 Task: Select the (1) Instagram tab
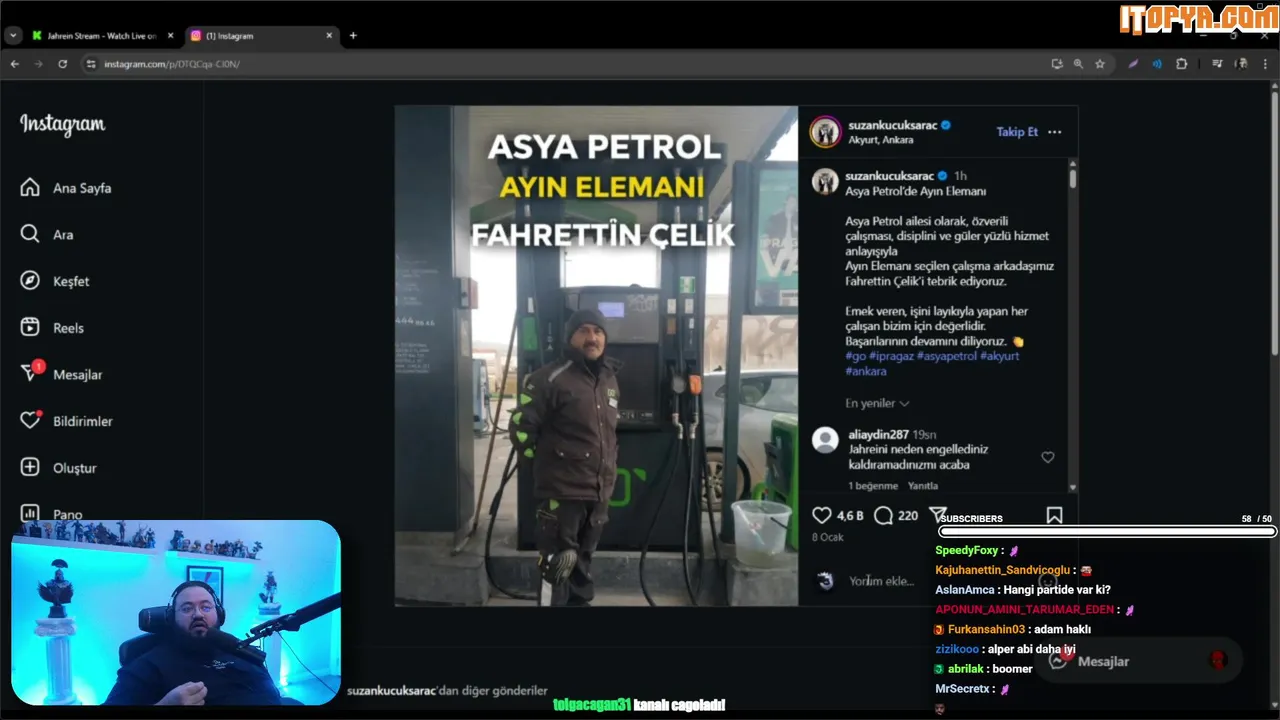(x=262, y=36)
